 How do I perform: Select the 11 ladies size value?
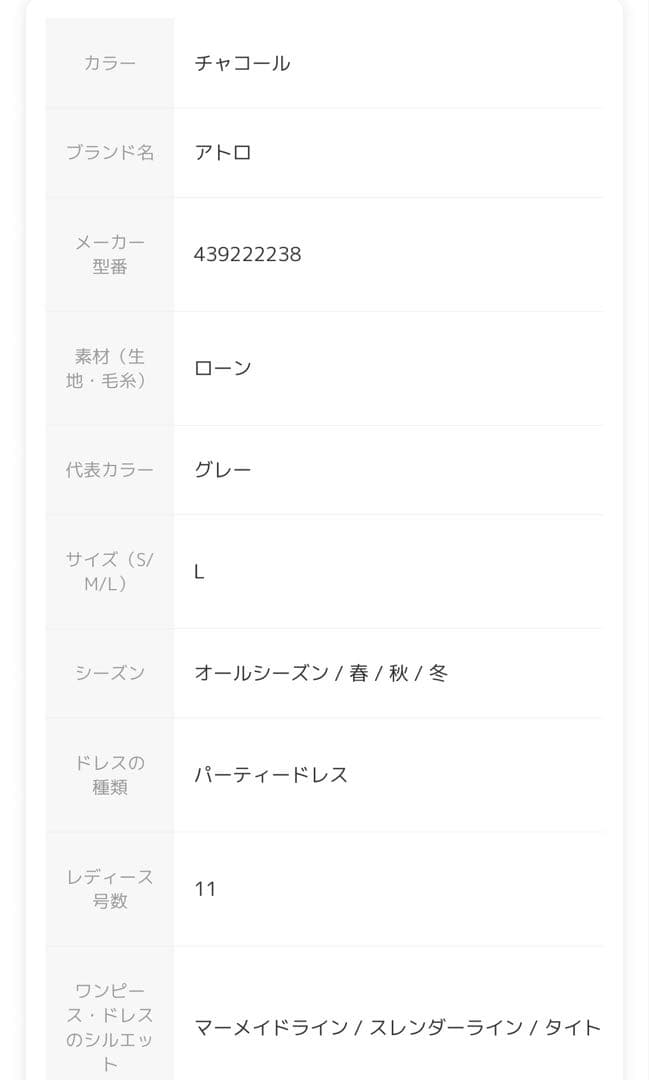(205, 889)
